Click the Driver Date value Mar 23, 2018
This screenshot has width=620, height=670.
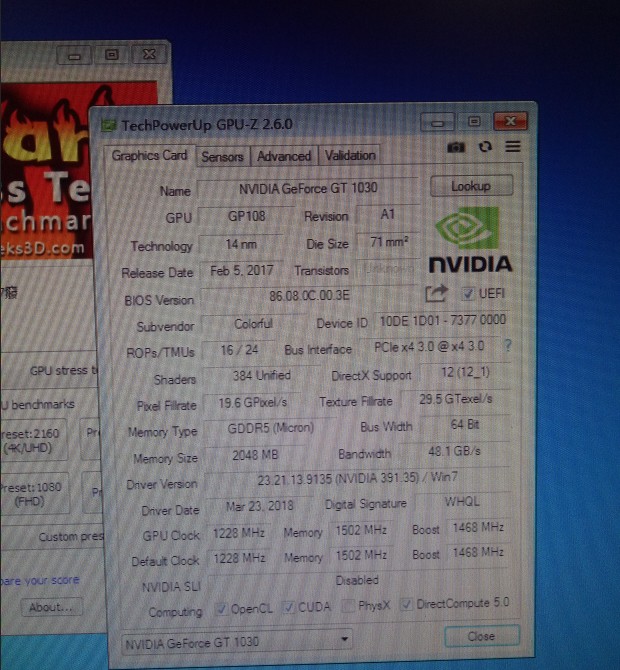pyautogui.click(x=259, y=506)
